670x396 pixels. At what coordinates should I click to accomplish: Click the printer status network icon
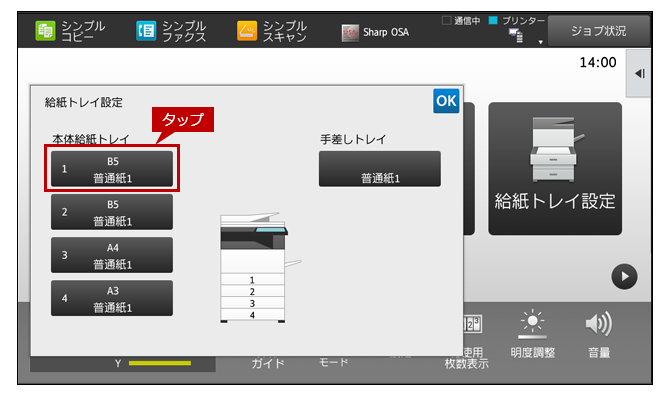(x=516, y=36)
